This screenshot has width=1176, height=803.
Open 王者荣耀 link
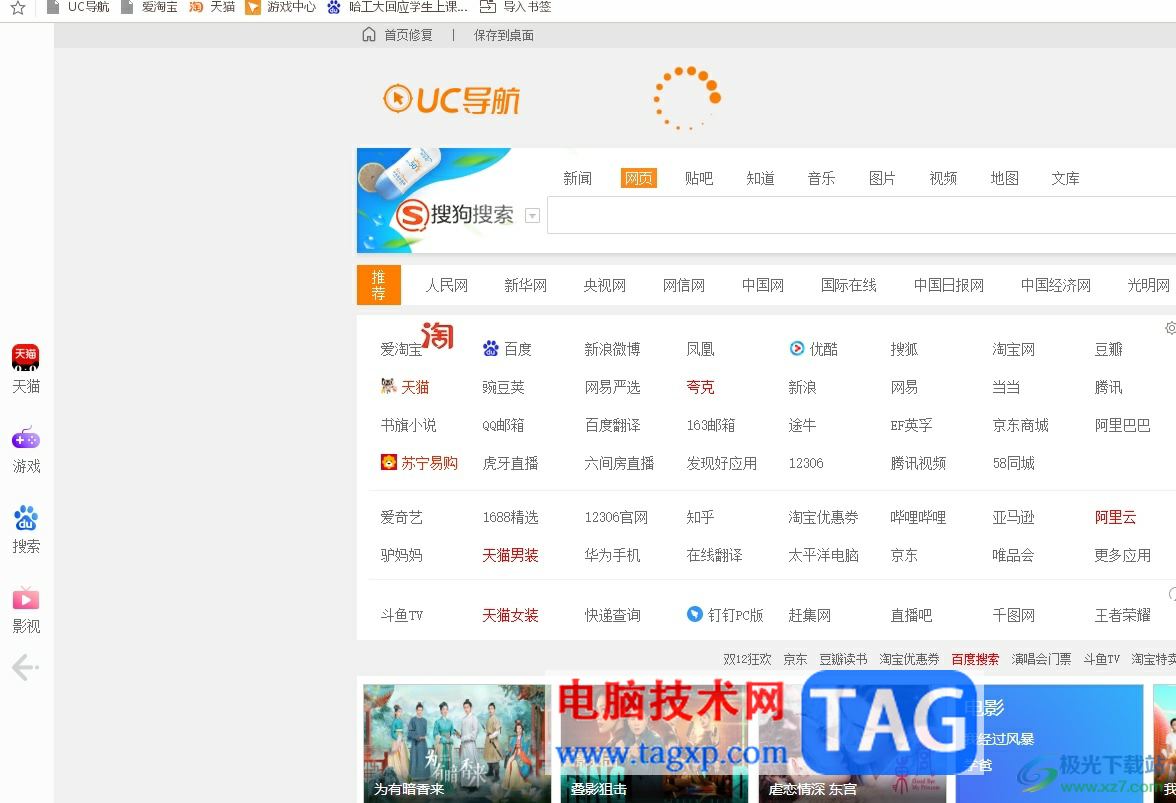1123,616
